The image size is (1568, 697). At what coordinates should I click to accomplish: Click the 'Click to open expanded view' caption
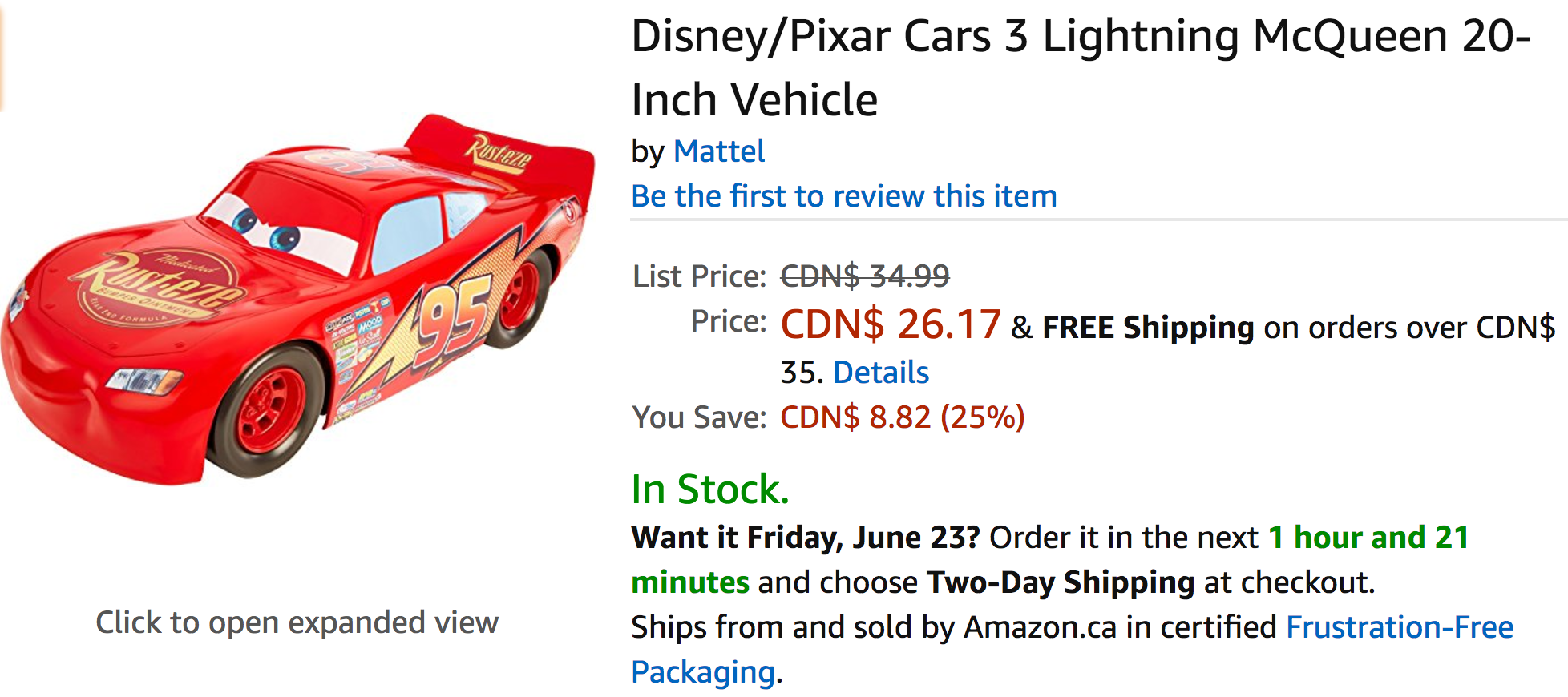click(297, 622)
